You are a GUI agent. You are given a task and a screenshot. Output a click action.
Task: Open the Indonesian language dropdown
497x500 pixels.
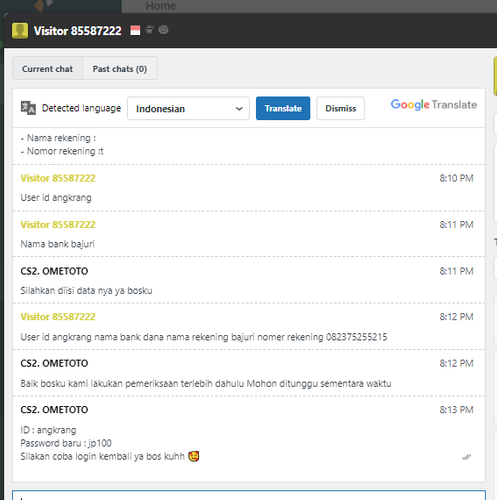[188, 109]
